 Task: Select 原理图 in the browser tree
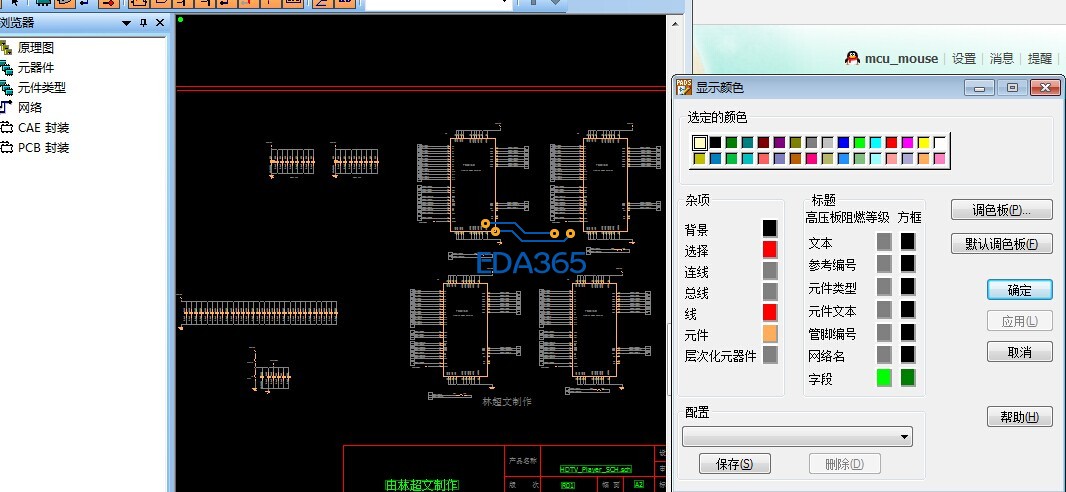(35, 48)
